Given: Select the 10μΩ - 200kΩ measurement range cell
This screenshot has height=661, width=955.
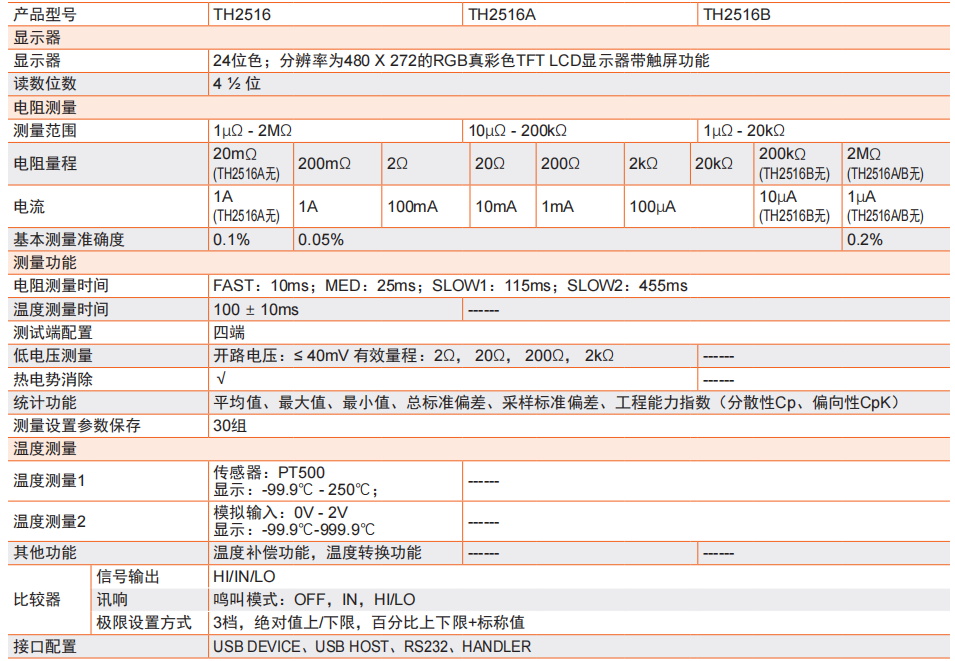Looking at the screenshot, I should [518, 131].
